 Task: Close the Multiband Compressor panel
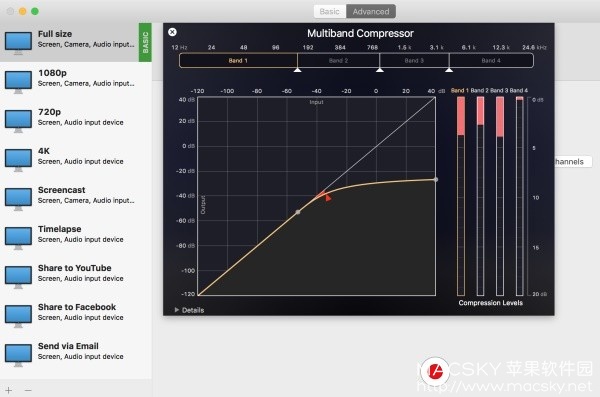coord(172,32)
